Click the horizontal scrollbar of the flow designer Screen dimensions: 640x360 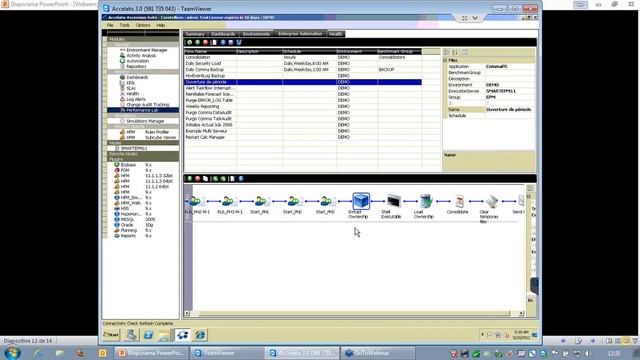tap(354, 313)
